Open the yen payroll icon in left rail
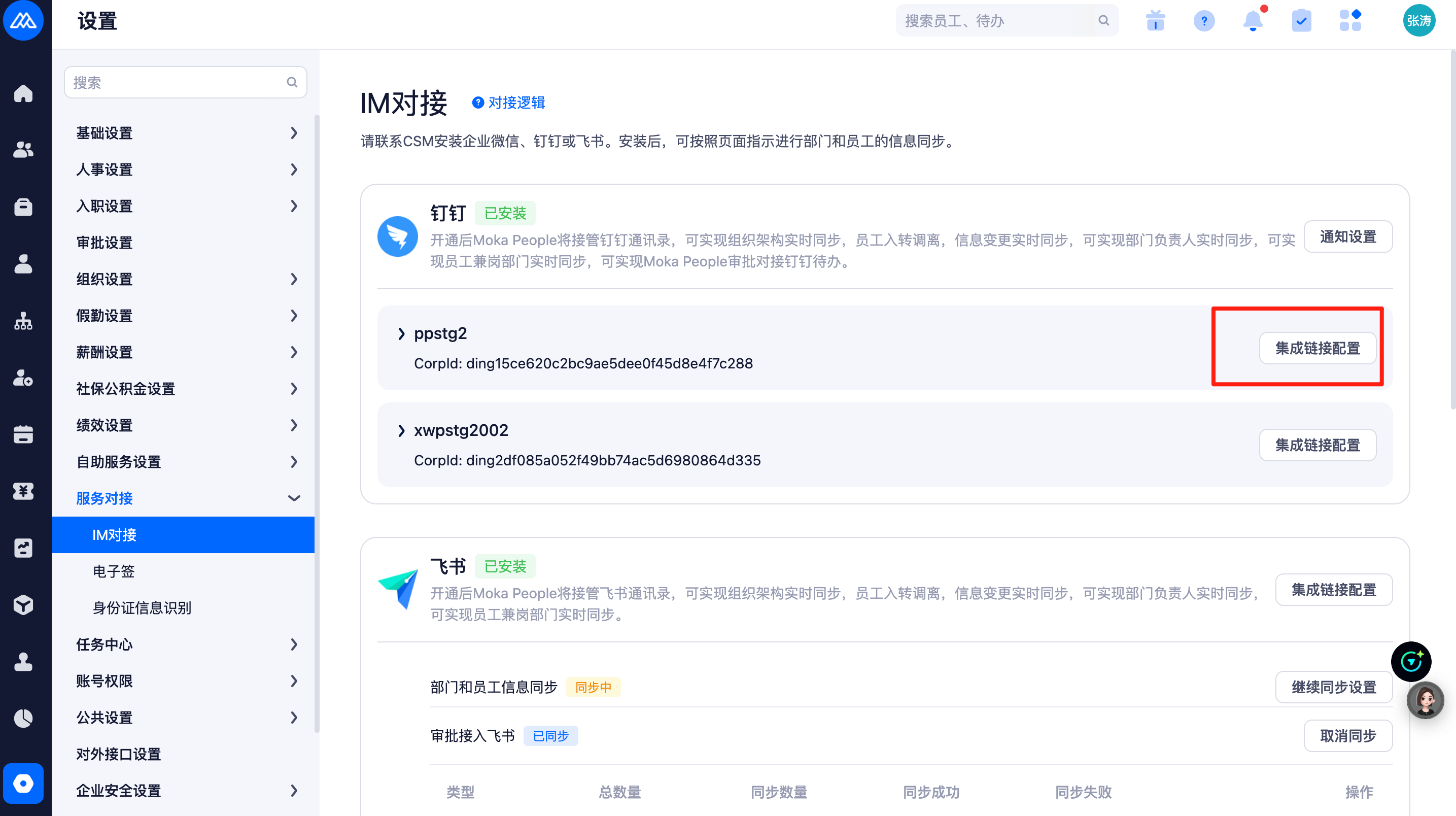 coord(23,491)
